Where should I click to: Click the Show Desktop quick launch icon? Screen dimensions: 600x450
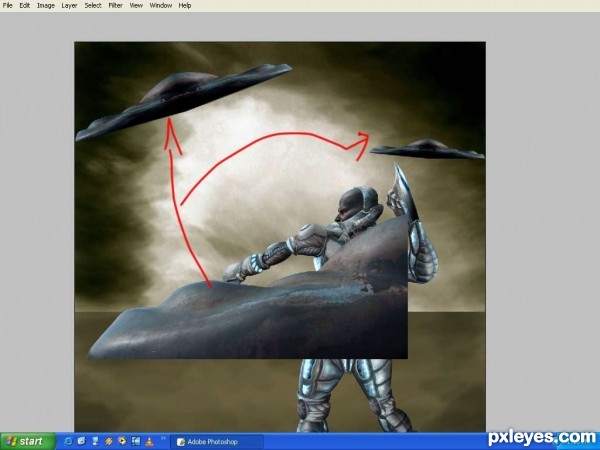click(95, 441)
